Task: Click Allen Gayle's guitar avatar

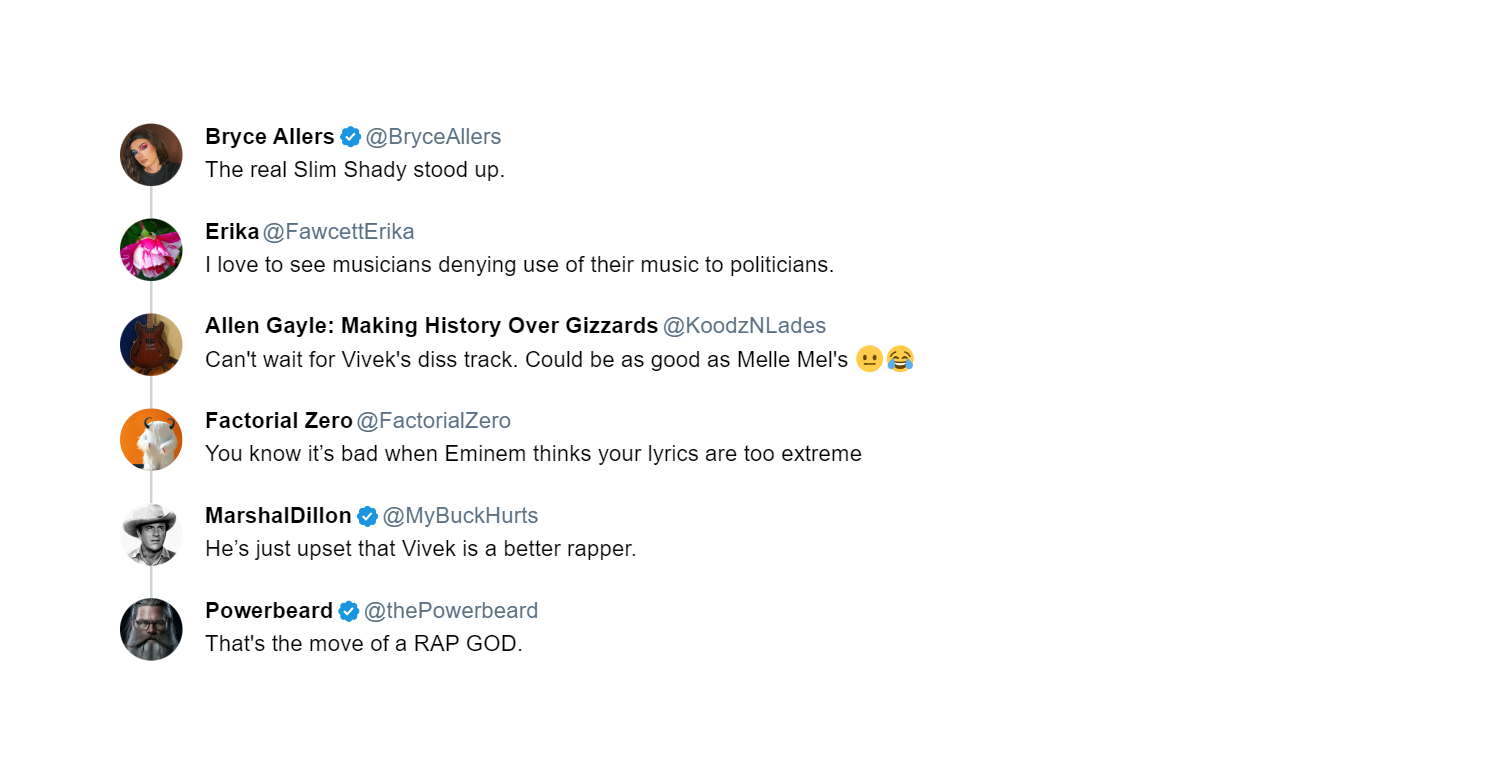Action: pos(151,345)
